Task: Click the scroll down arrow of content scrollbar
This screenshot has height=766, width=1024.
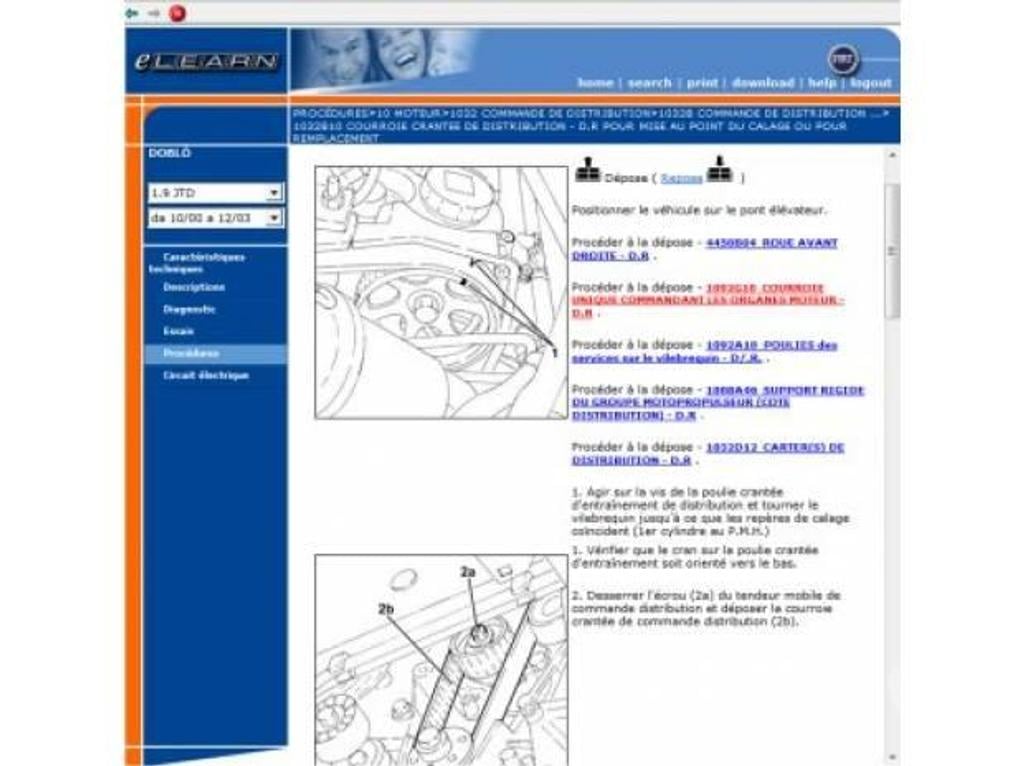Action: click(892, 756)
